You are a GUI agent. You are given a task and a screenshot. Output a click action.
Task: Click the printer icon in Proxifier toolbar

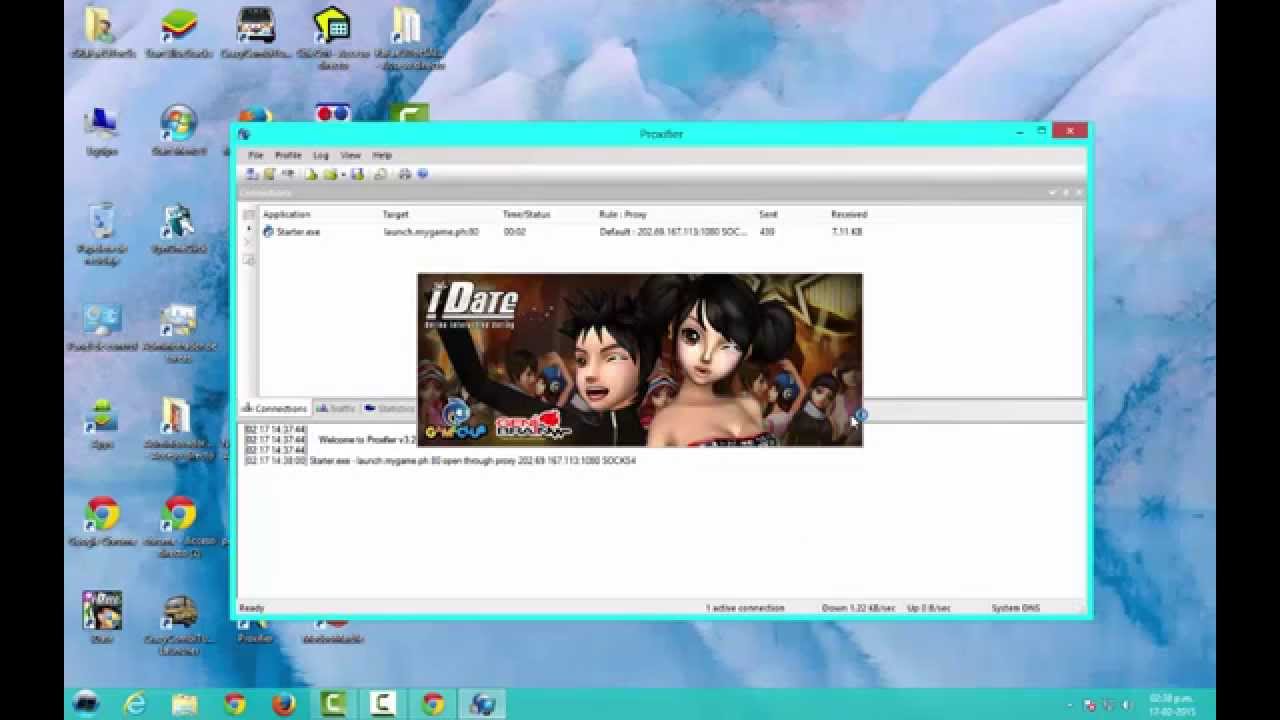(x=405, y=174)
